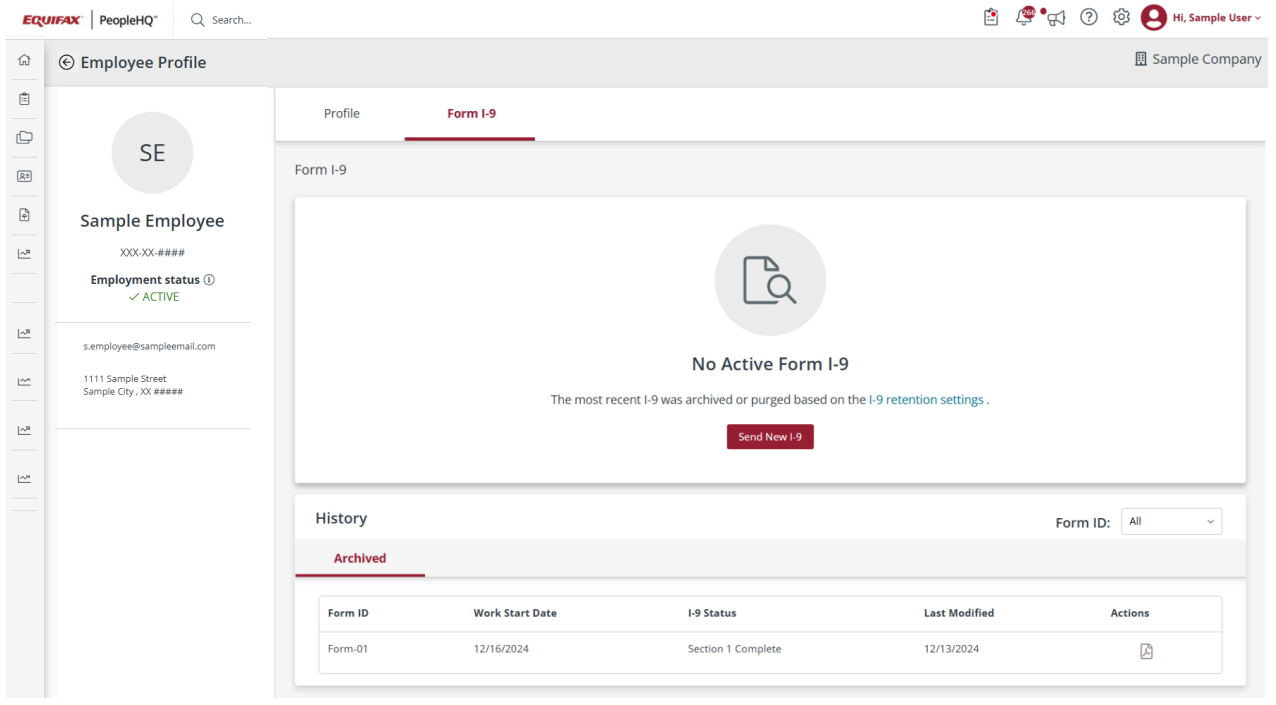
Task: Click the Sample Company label
Action: click(1206, 59)
